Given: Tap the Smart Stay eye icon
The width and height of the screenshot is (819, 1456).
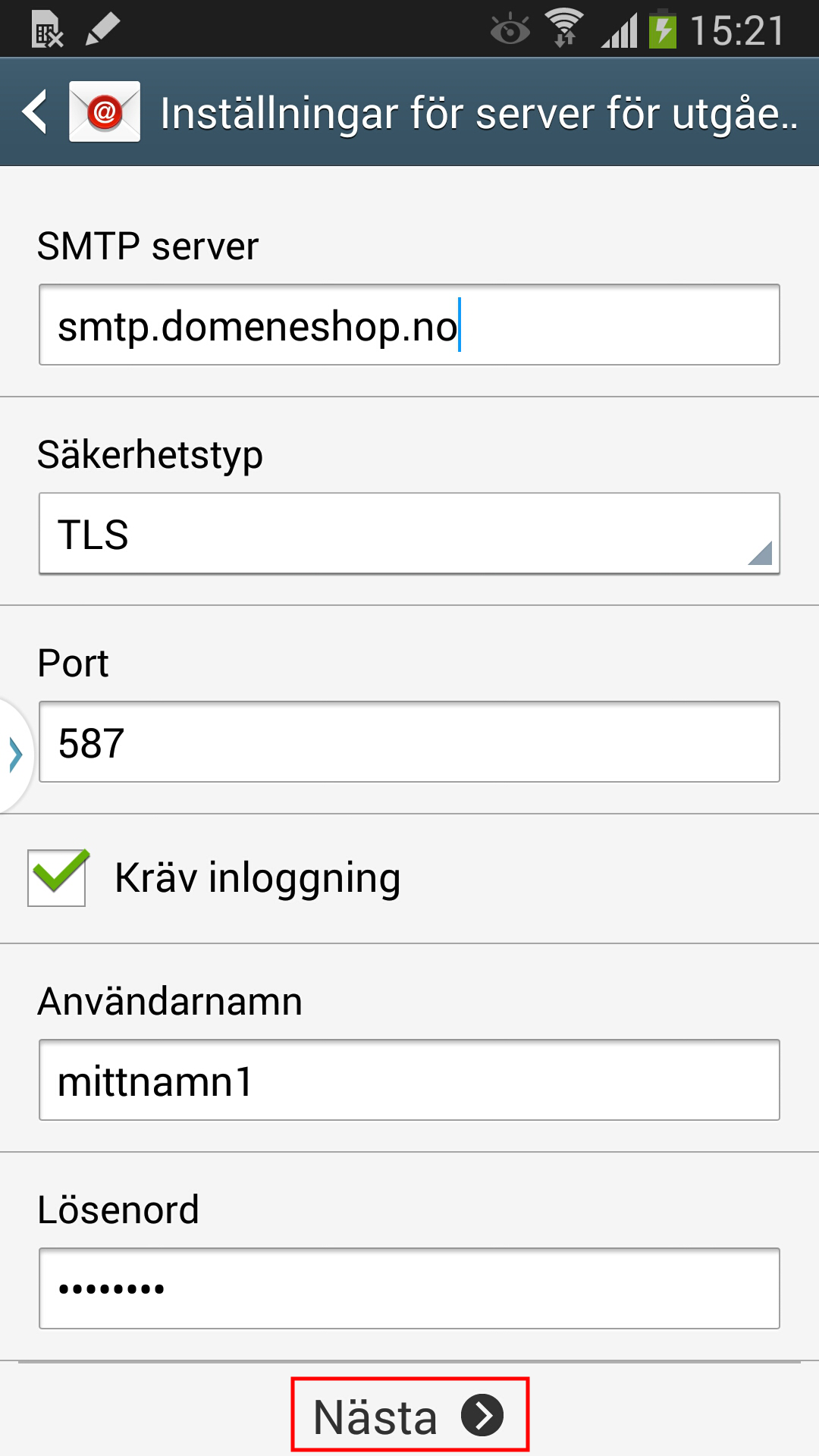Looking at the screenshot, I should (510, 30).
